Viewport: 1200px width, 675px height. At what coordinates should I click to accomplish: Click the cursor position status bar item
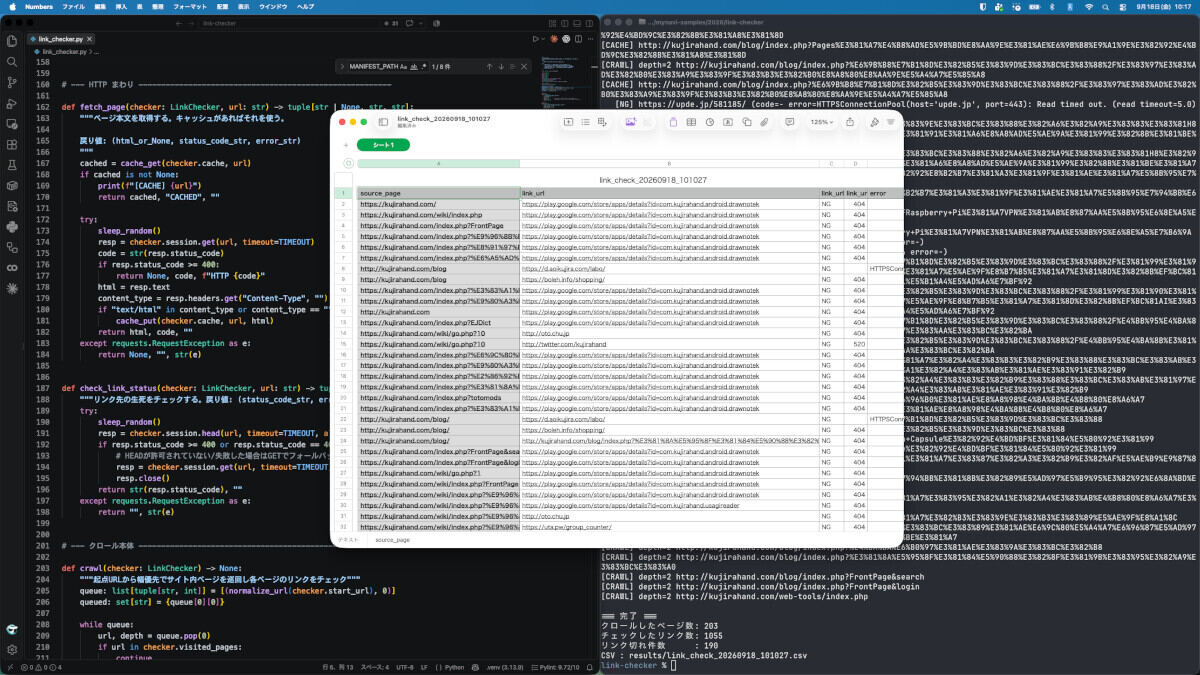click(338, 667)
